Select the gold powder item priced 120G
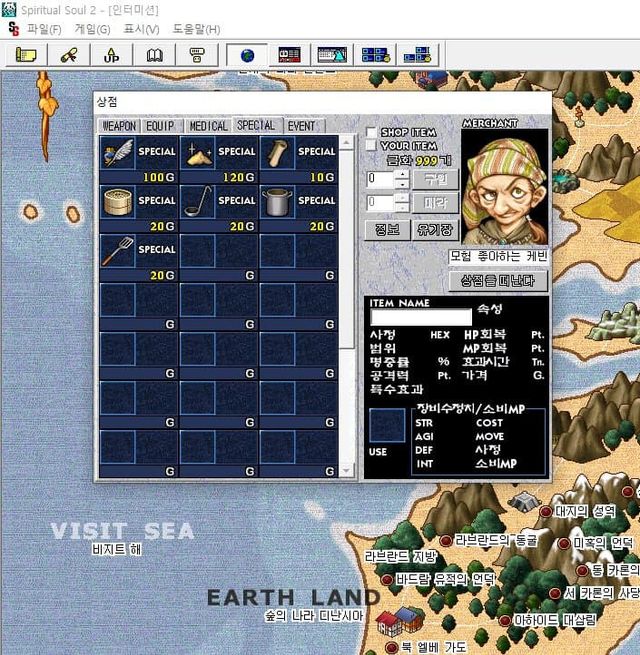Screen dimensions: 640x655 [198, 153]
